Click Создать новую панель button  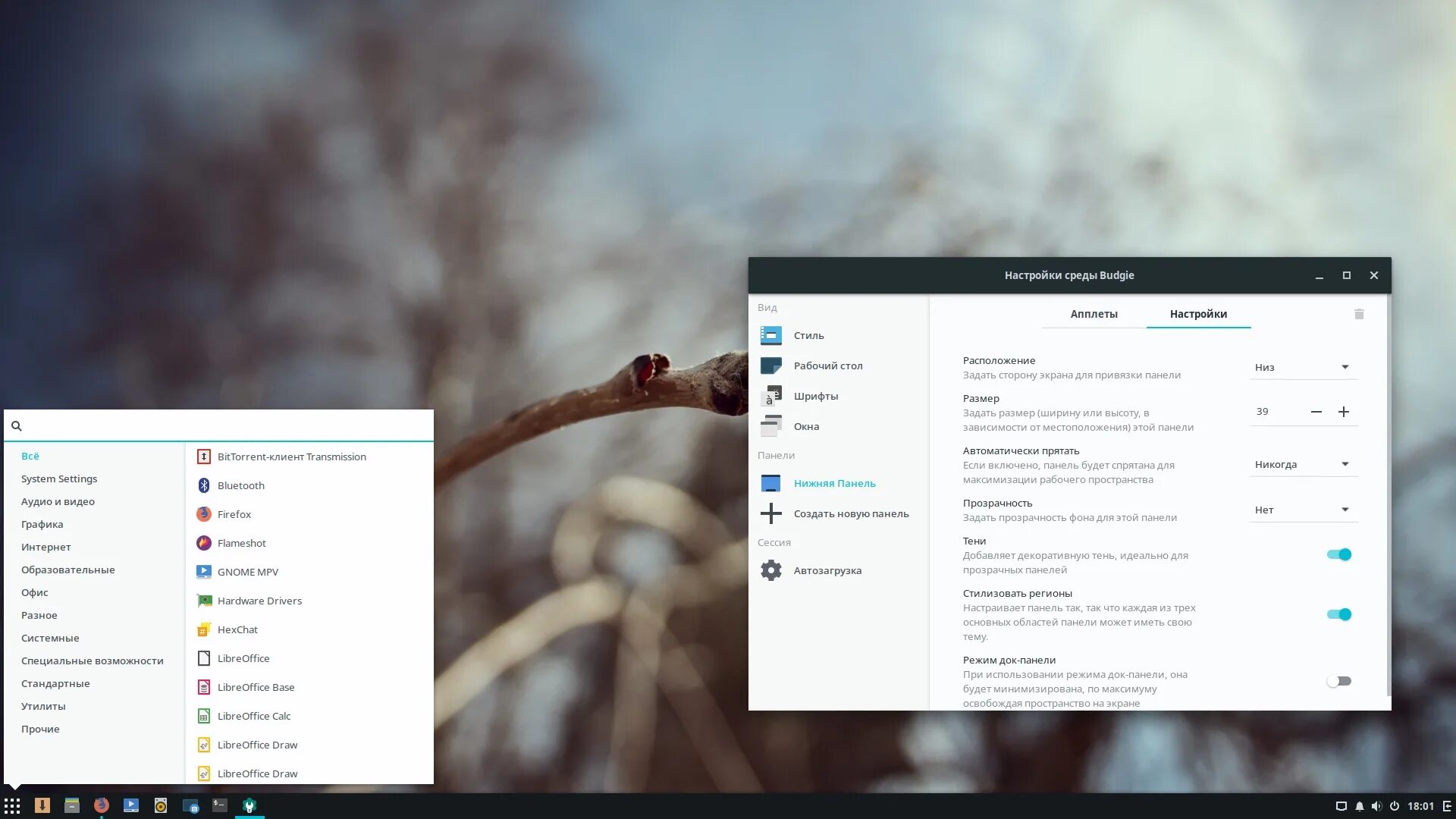[x=840, y=513]
